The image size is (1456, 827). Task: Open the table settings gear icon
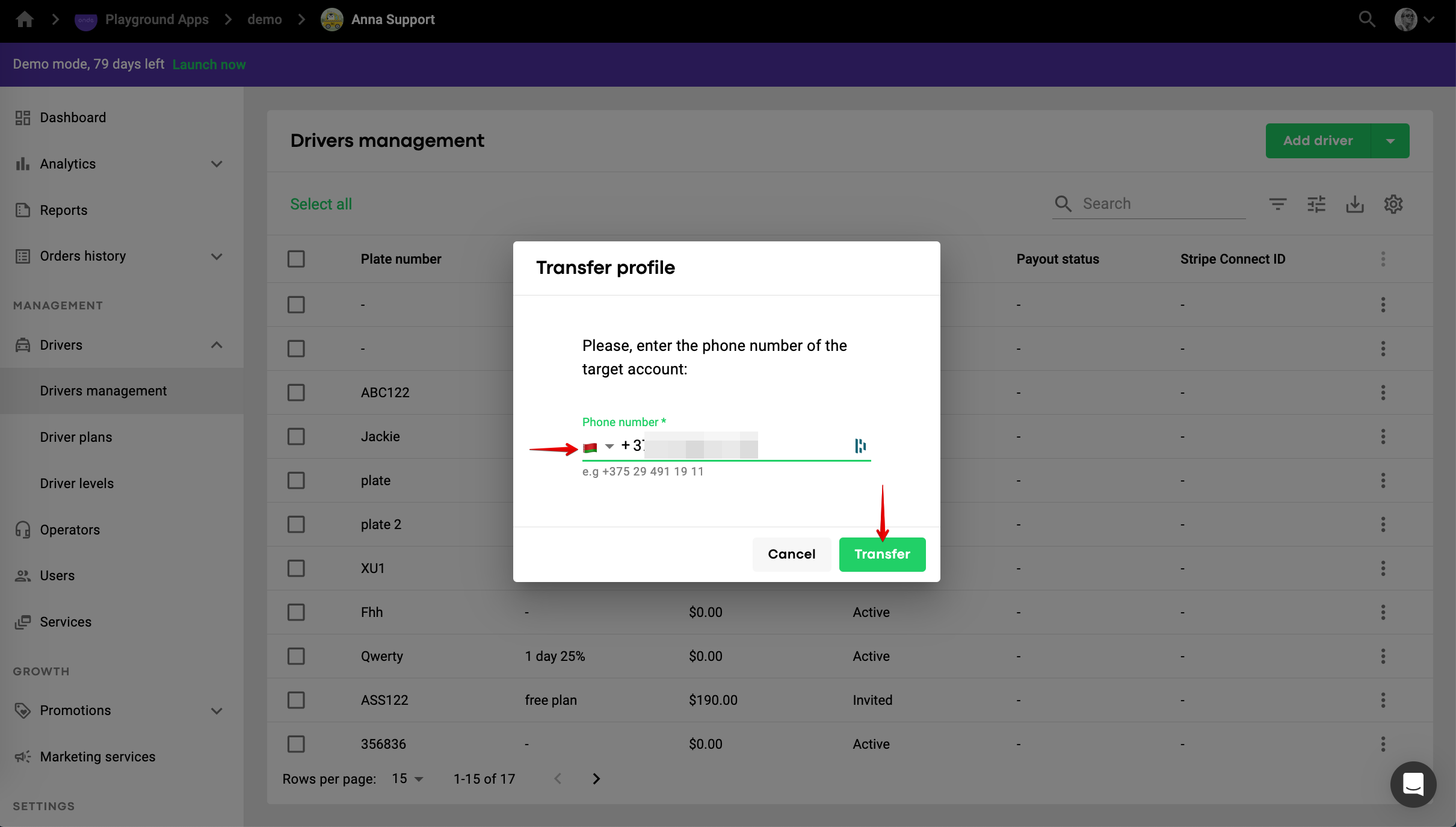[1393, 204]
